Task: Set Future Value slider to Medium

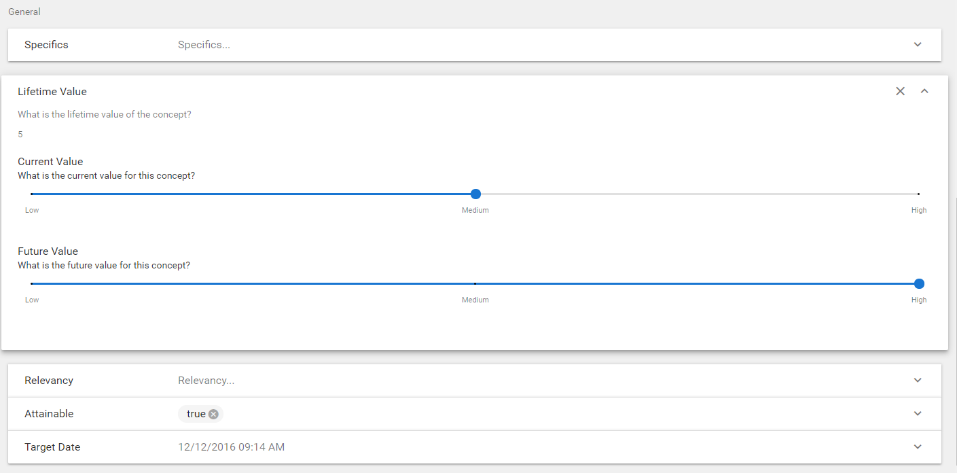Action: (x=475, y=284)
